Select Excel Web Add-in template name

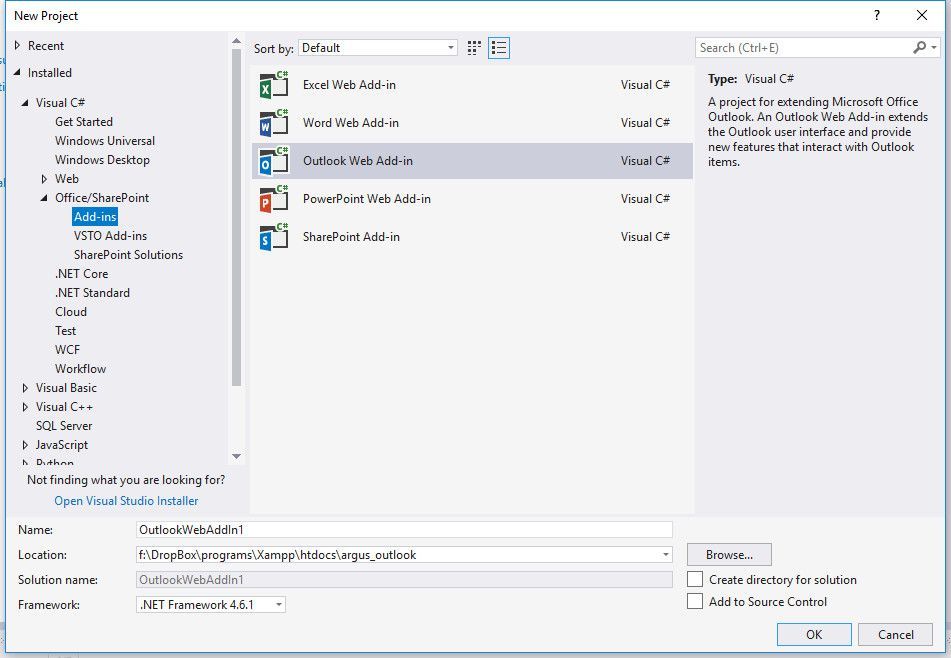349,85
